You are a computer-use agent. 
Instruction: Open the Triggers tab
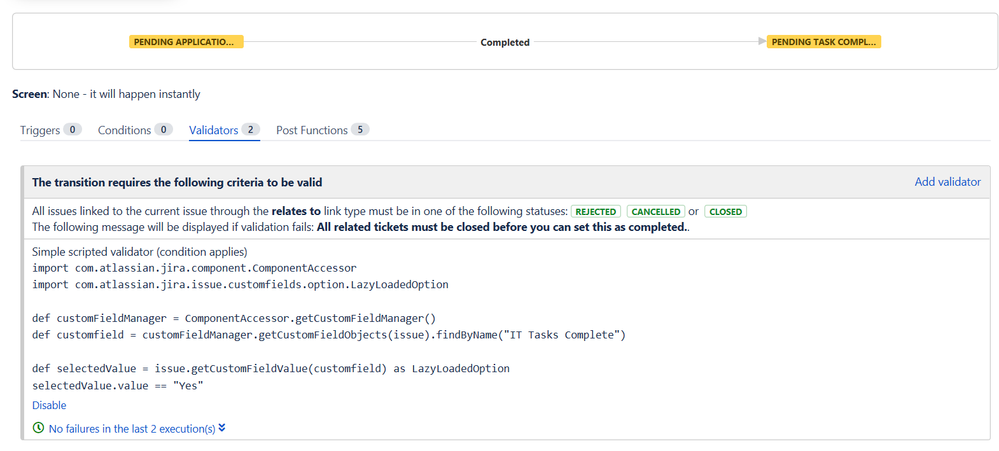point(40,130)
